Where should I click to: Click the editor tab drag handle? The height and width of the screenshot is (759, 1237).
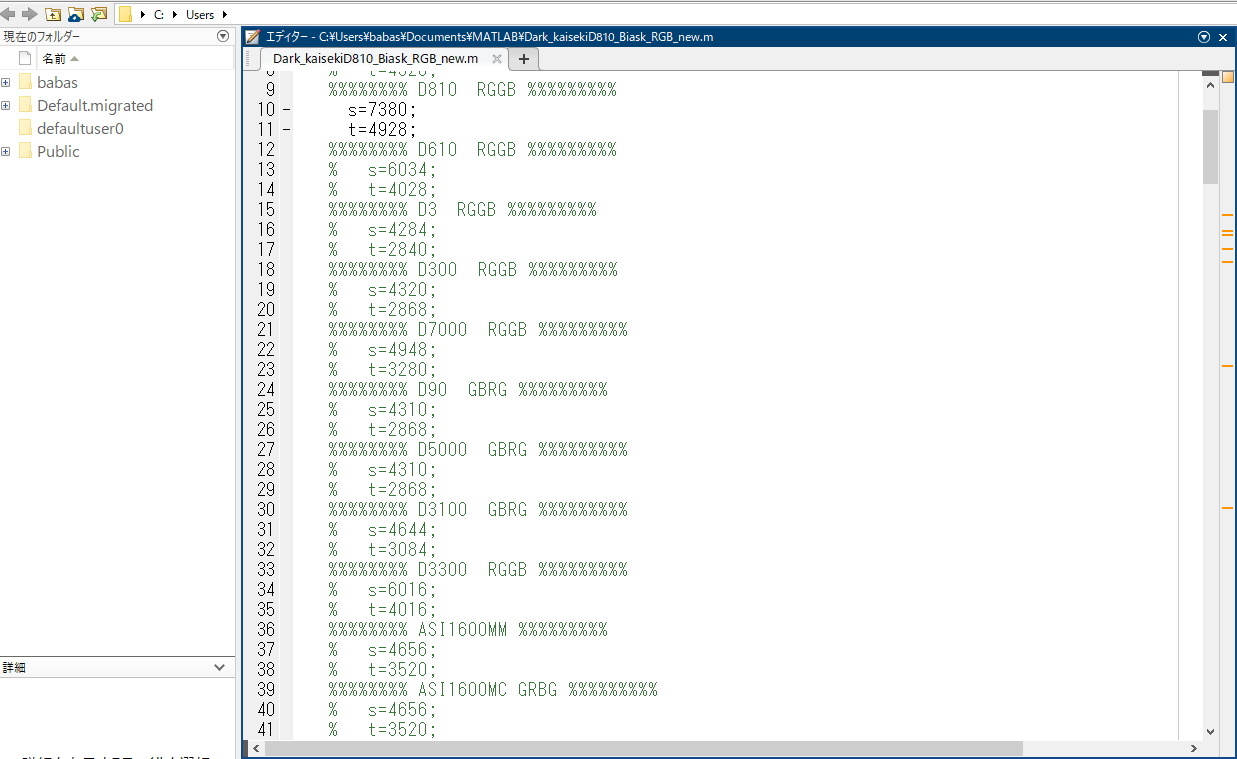248,59
